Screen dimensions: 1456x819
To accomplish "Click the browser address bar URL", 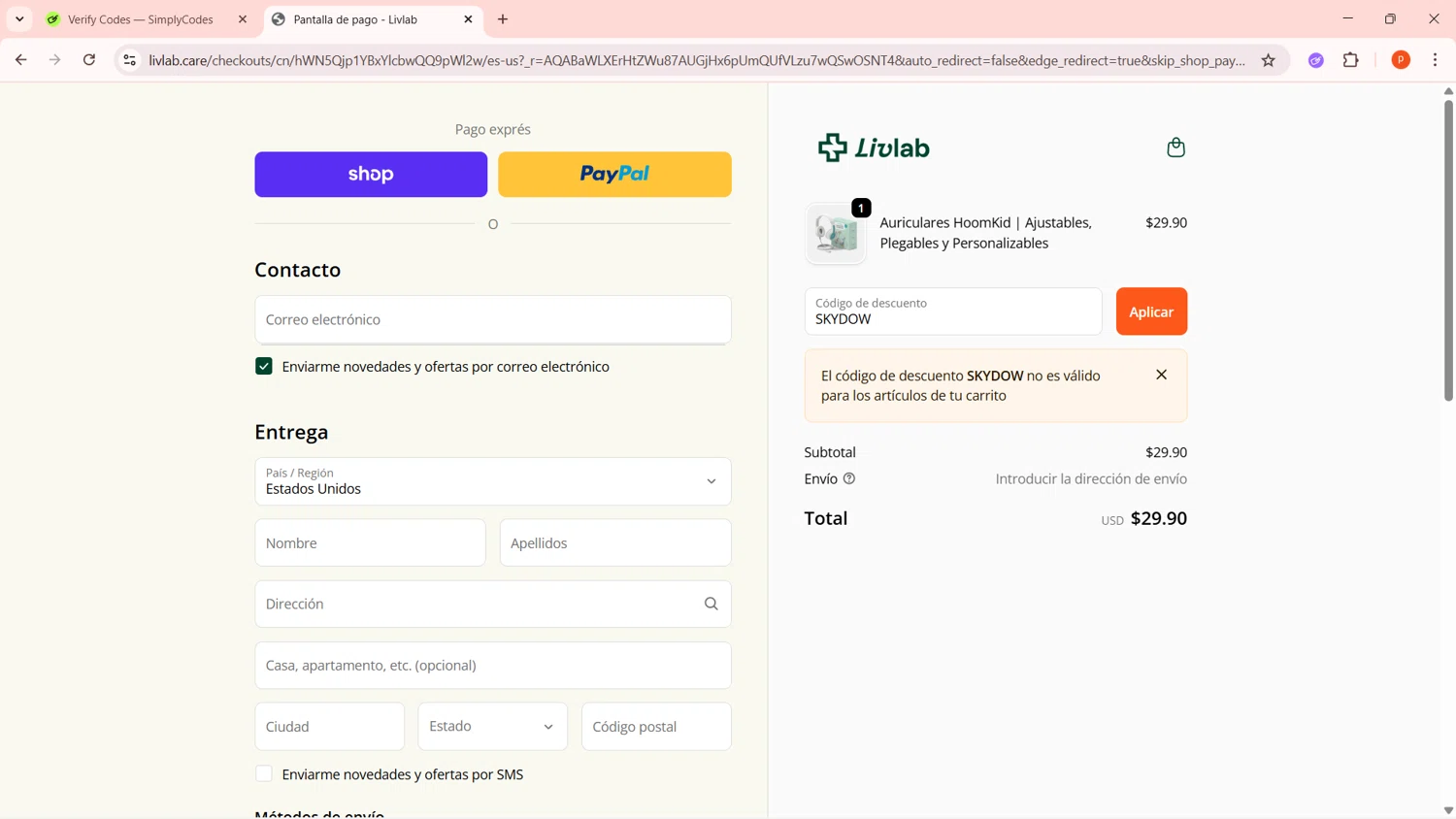I will pyautogui.click(x=696, y=60).
